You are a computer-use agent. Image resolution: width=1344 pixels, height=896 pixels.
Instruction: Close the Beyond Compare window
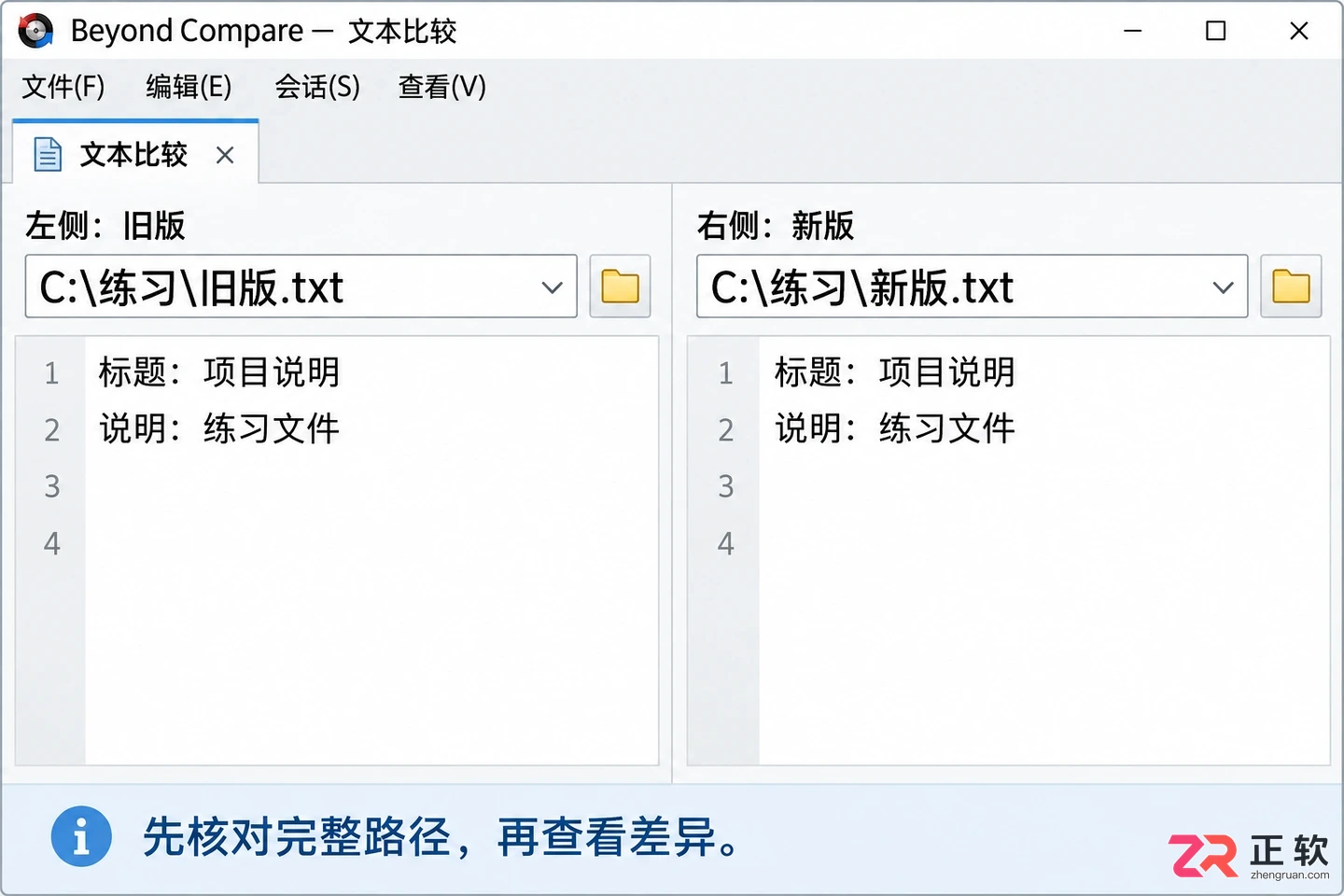pos(1298,31)
